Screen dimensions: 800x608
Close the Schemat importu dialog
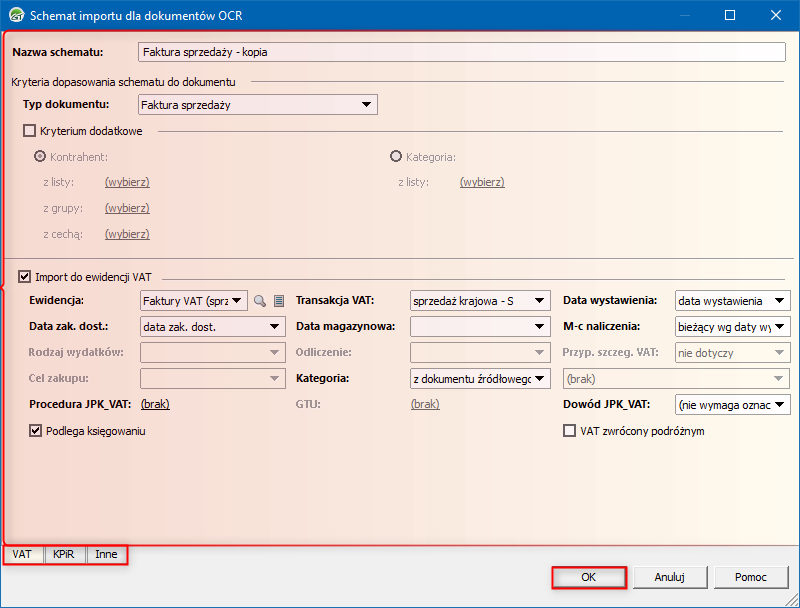coord(776,15)
